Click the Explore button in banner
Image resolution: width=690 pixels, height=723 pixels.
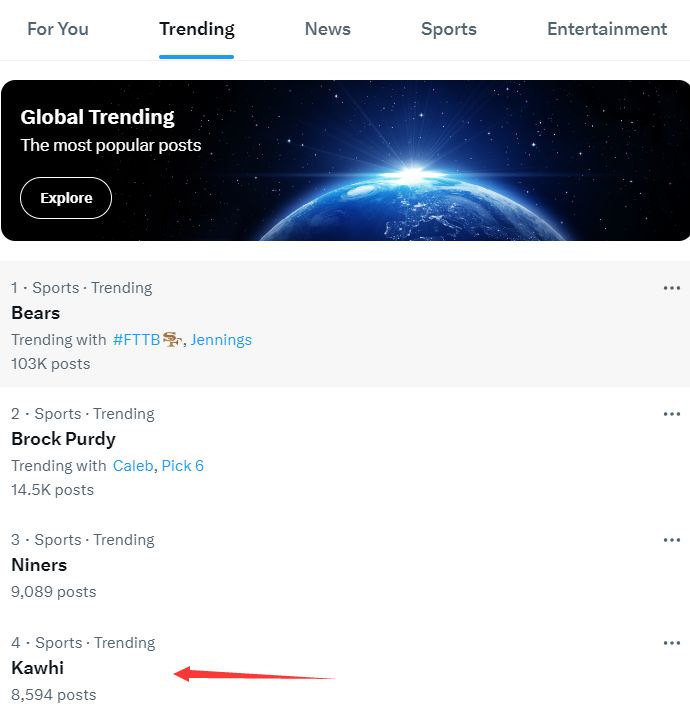(66, 198)
